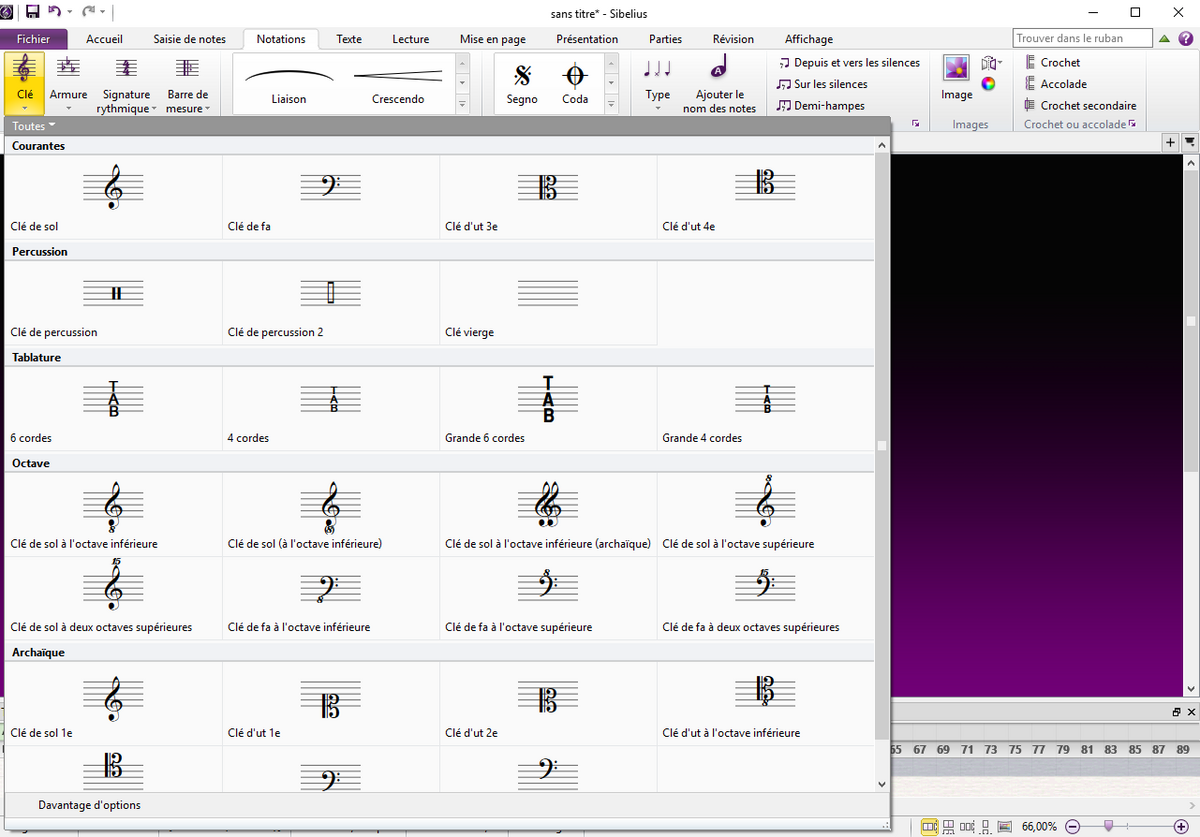This screenshot has width=1200, height=837.
Task: Insert a Segno symbol
Action: (x=522, y=82)
